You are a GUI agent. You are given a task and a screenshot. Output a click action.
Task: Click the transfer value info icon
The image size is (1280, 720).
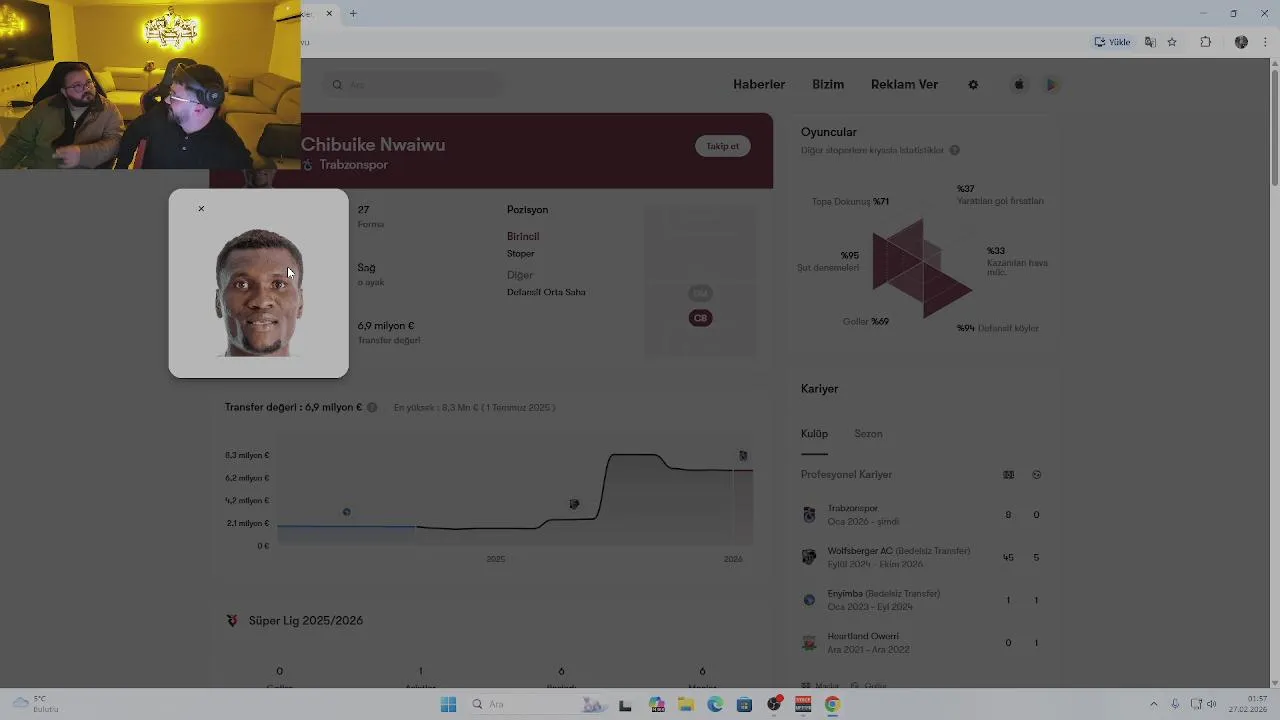point(372,408)
